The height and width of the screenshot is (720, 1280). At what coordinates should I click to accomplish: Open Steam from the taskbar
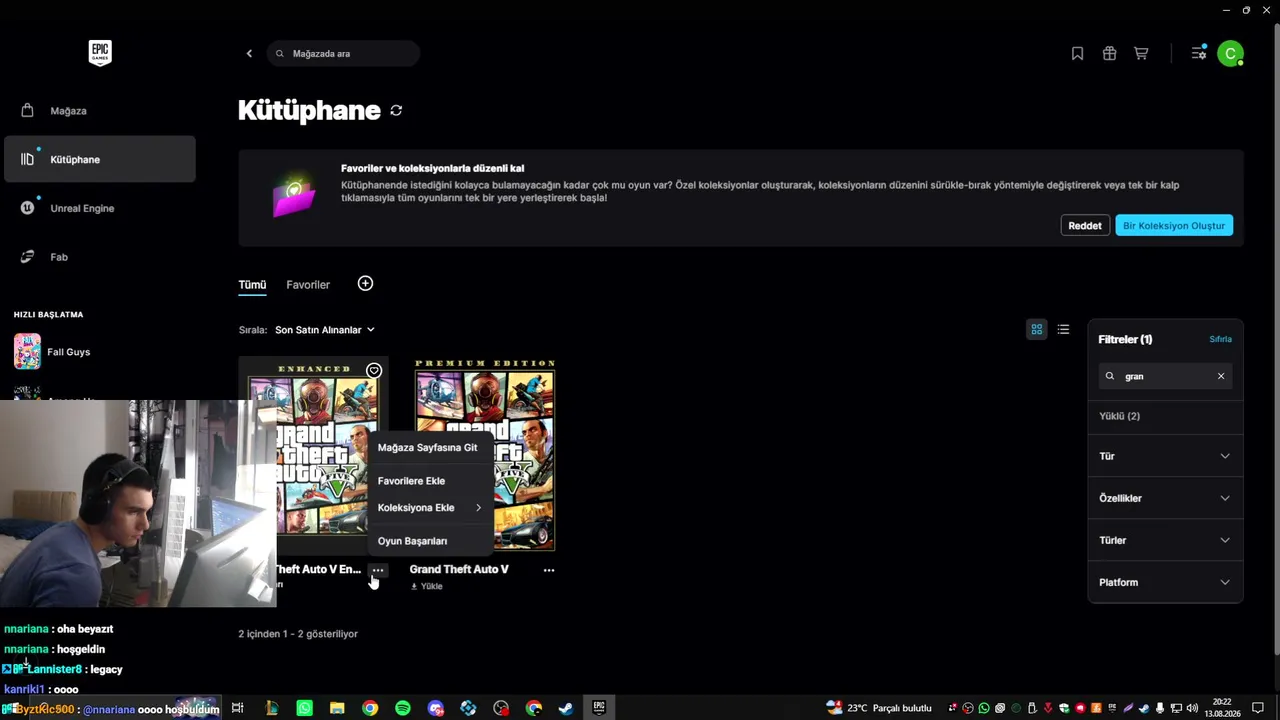(x=565, y=708)
